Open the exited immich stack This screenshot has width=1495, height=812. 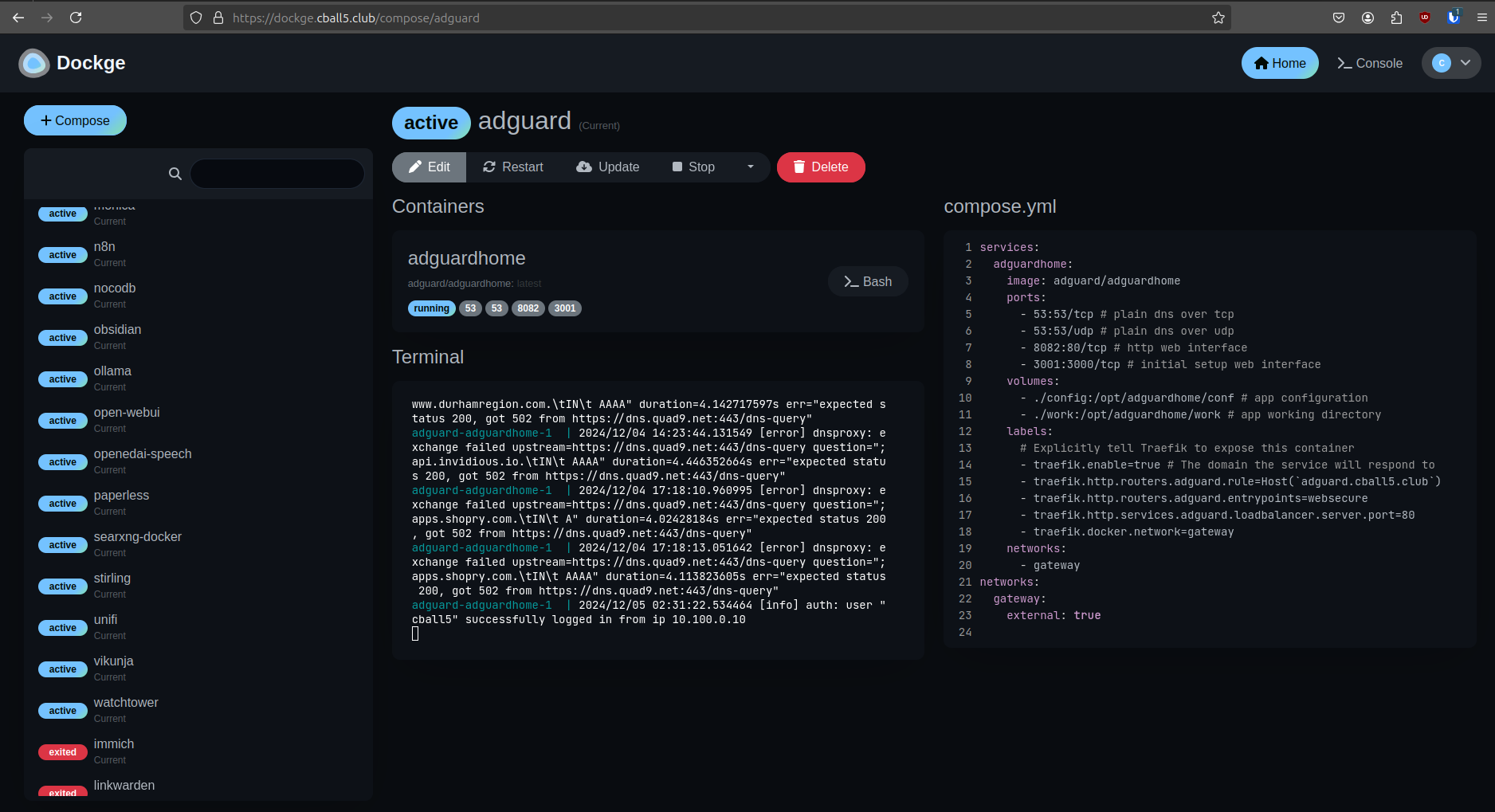[198, 751]
